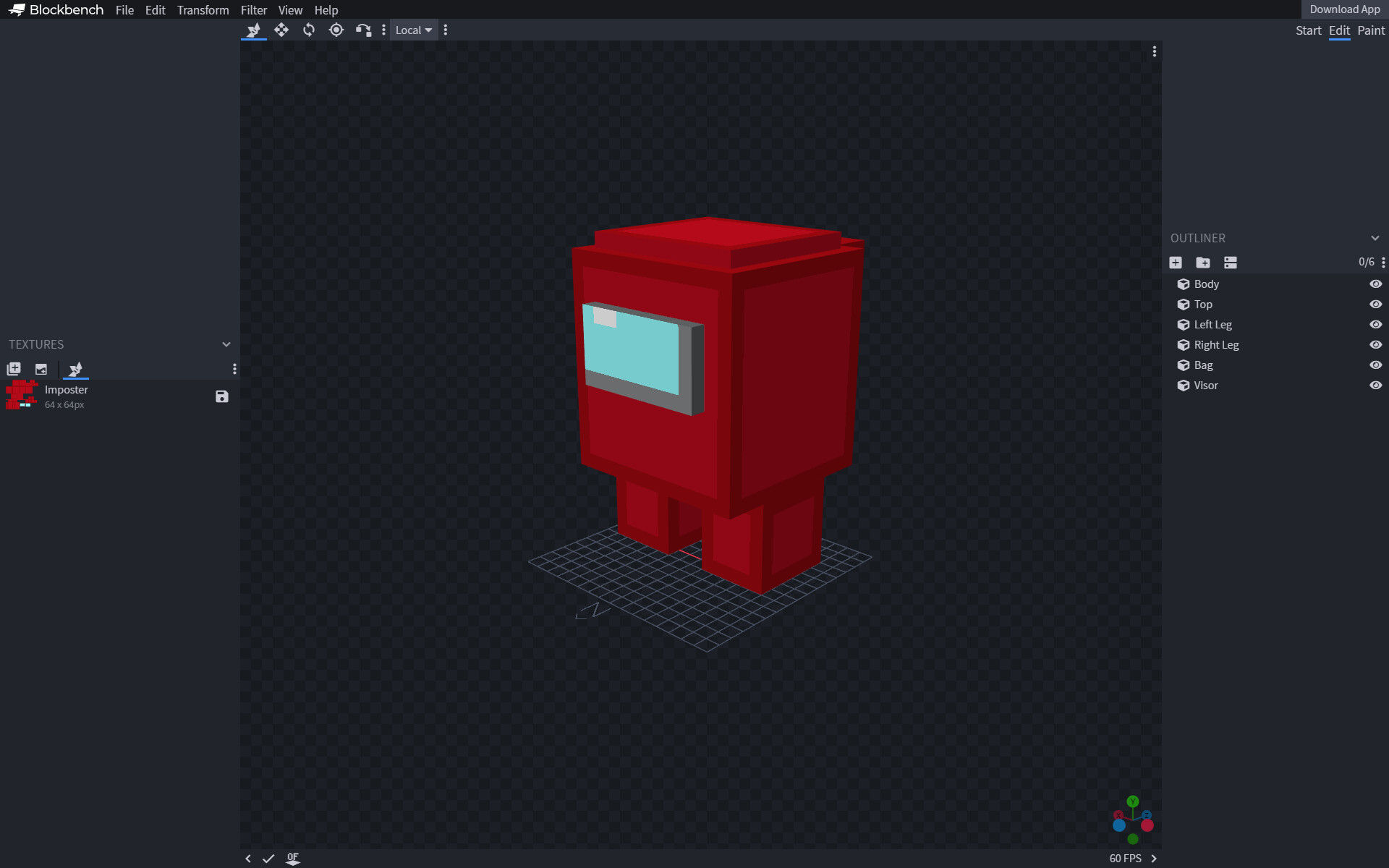This screenshot has height=868, width=1389.
Task: Collapse the Textures panel
Action: pos(226,344)
